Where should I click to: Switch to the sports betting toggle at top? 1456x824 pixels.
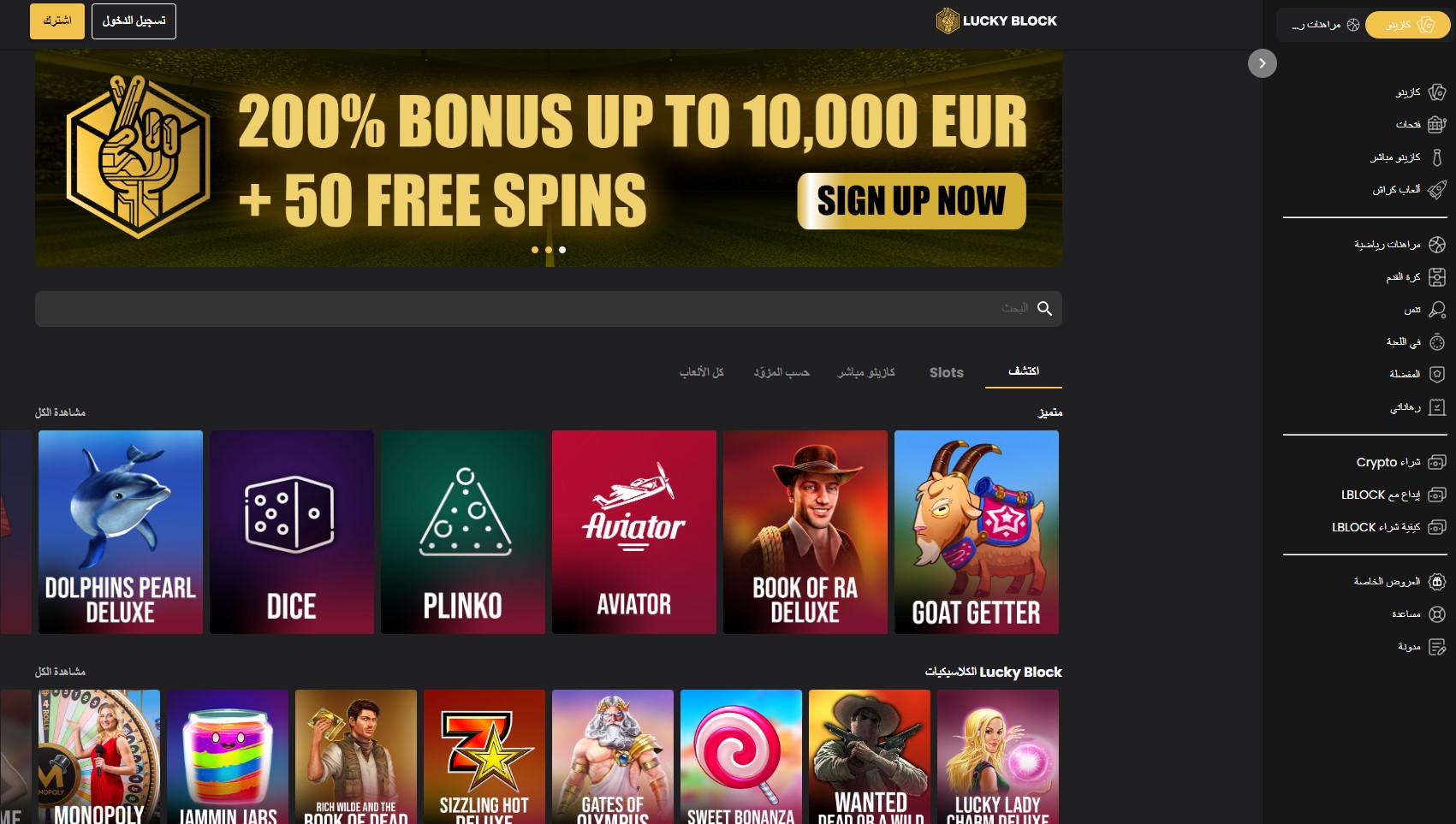pos(1325,25)
